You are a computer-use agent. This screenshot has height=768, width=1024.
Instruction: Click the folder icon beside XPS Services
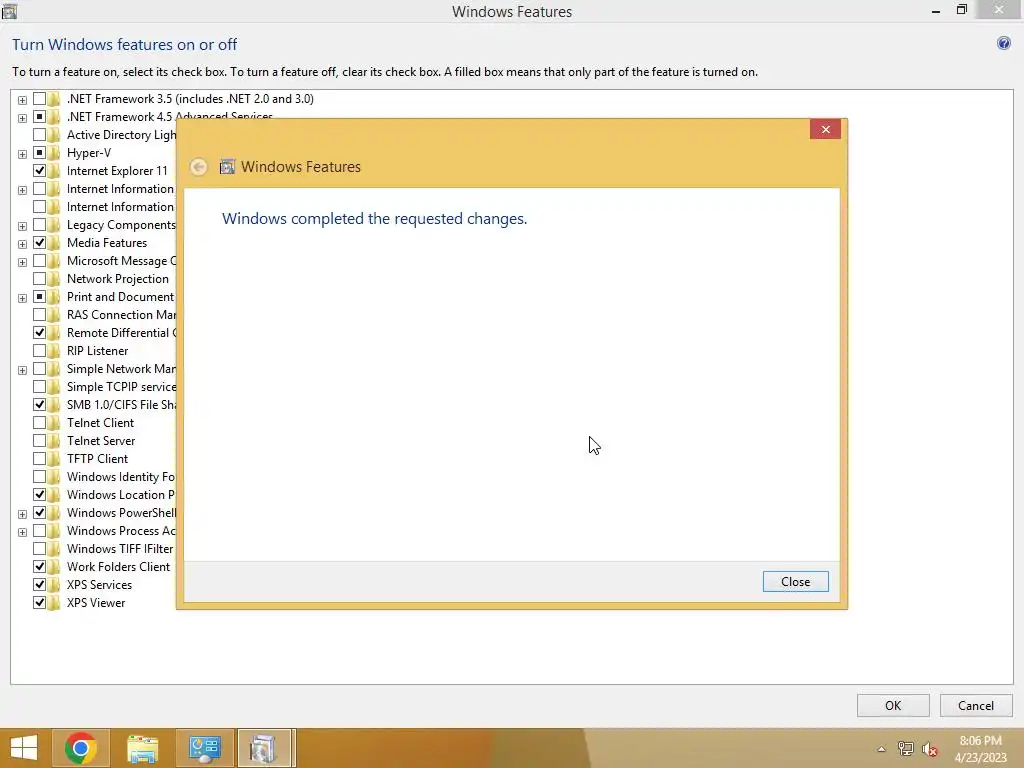(55, 584)
